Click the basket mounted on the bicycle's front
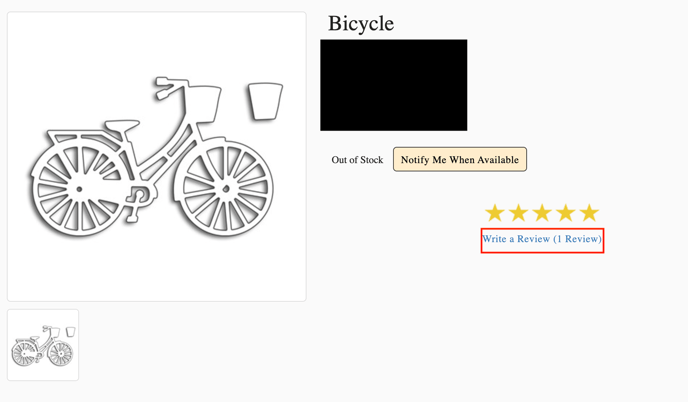Viewport: 688px width, 402px height. 201,104
